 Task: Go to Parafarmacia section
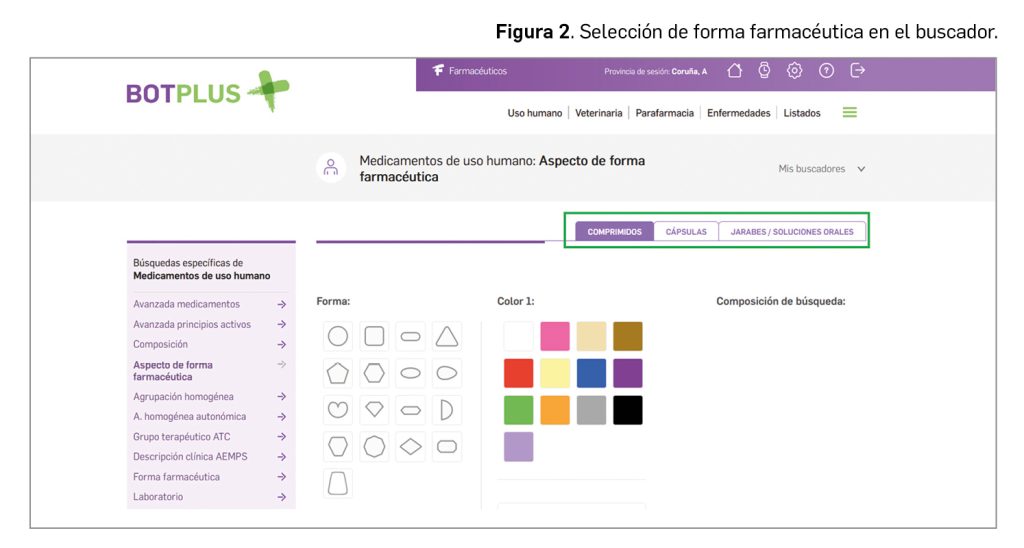tap(664, 113)
